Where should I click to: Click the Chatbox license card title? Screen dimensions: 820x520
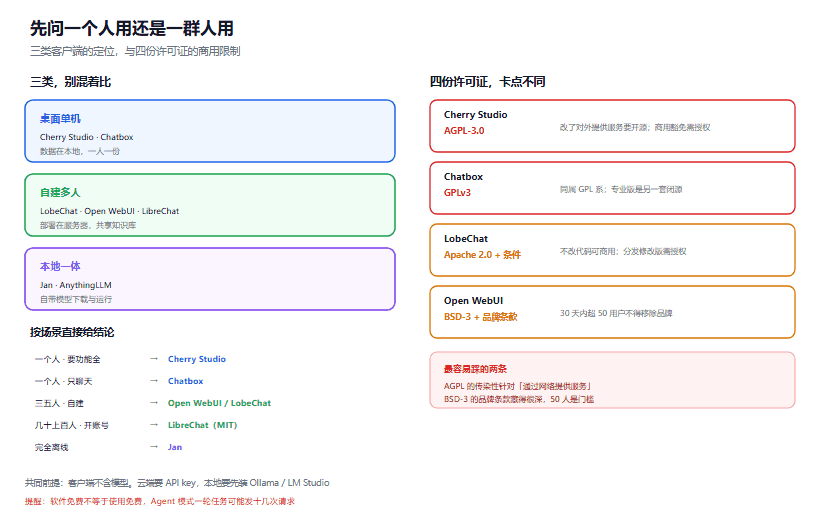[463, 177]
